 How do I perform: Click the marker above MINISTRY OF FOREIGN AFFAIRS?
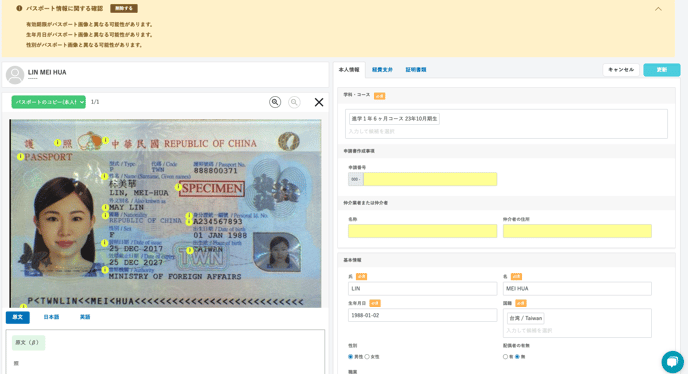point(105,270)
